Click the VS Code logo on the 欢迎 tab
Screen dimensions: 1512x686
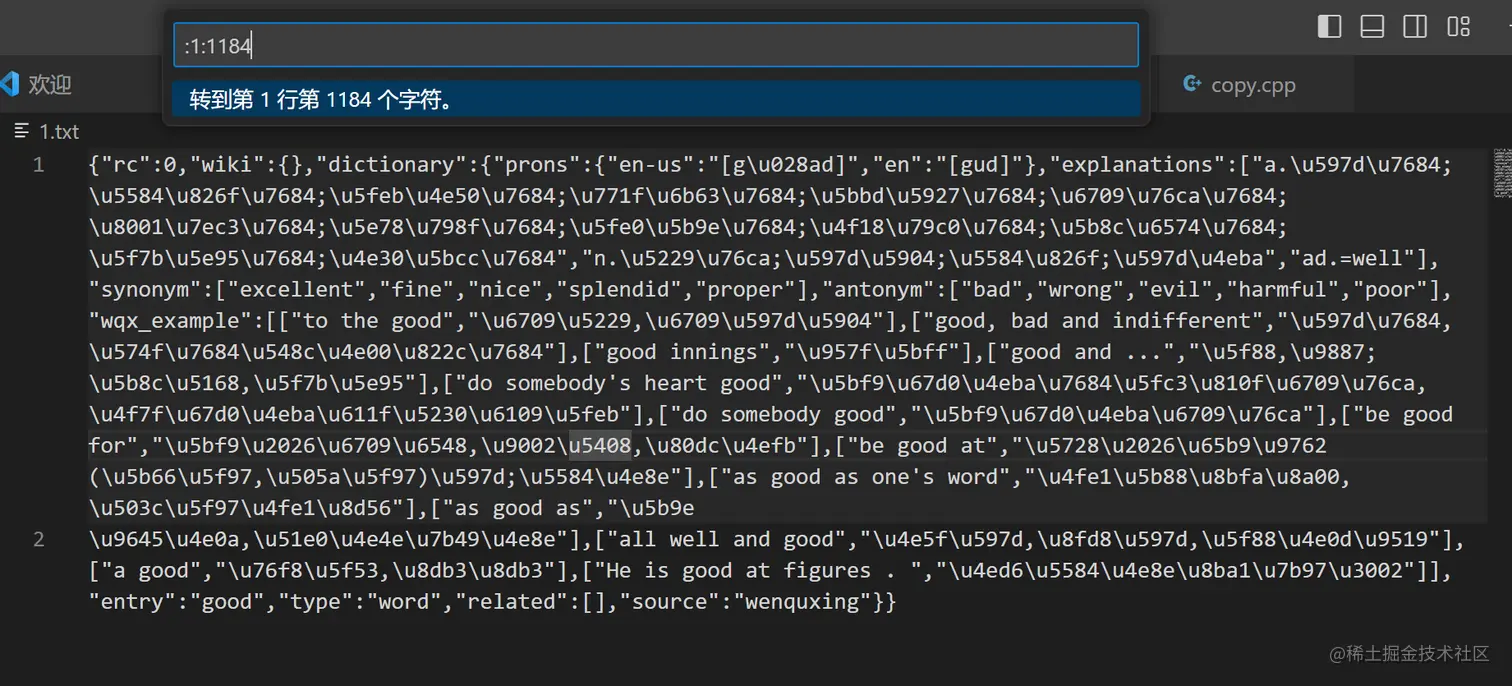pos(9,84)
